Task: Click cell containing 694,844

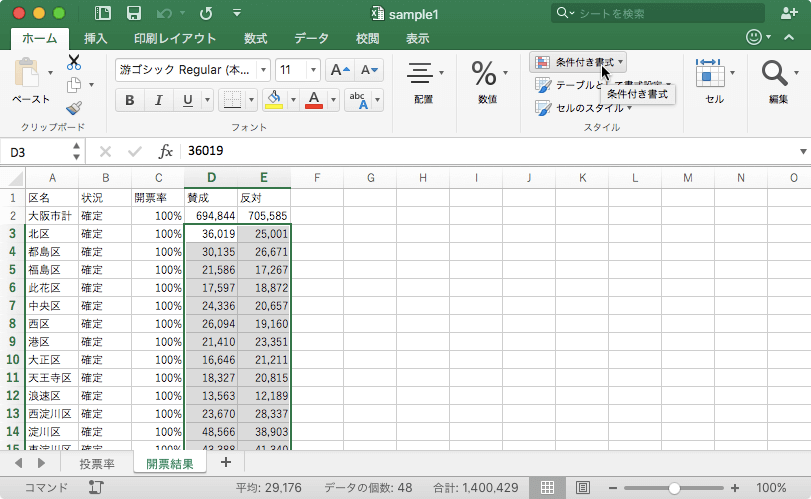Action: [211, 216]
